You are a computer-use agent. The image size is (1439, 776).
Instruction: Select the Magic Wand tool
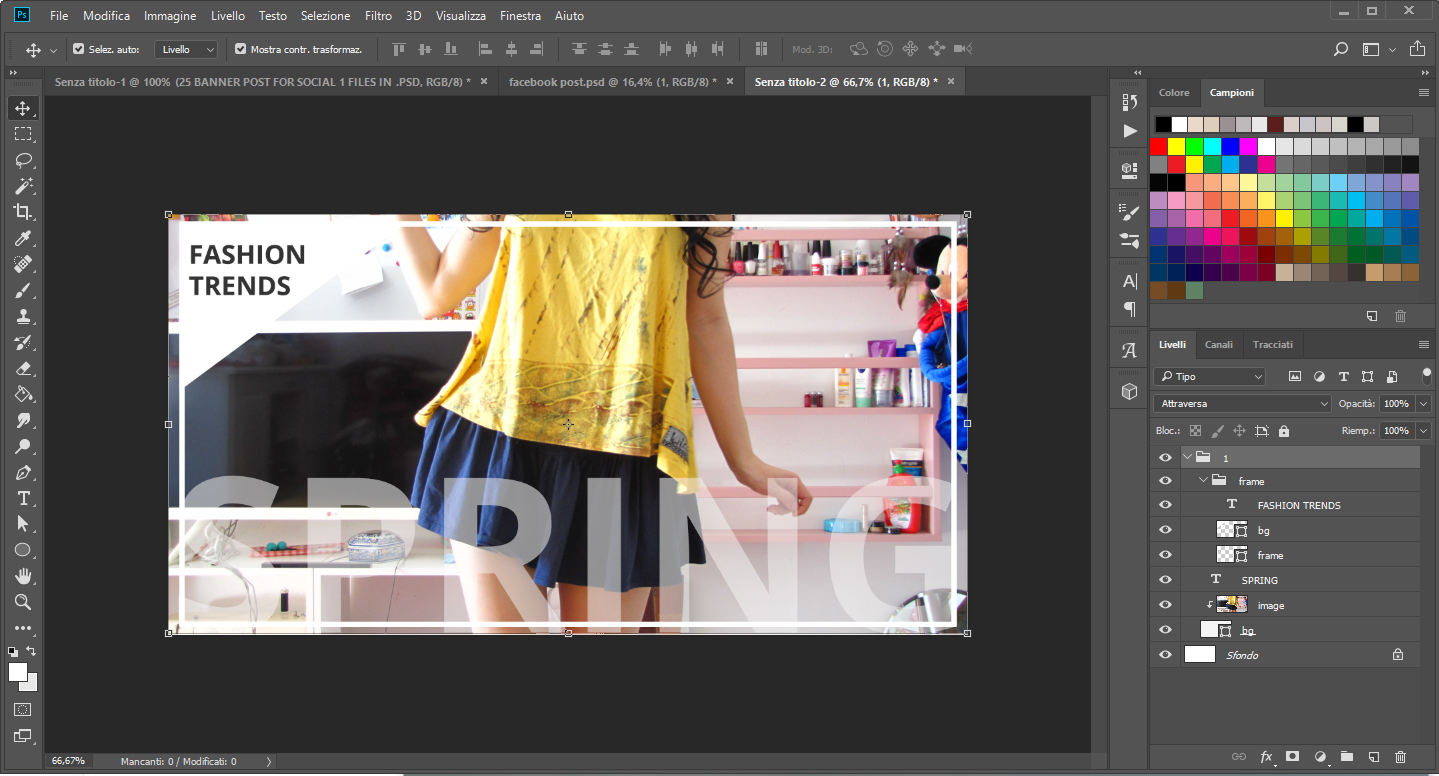pyautogui.click(x=22, y=186)
